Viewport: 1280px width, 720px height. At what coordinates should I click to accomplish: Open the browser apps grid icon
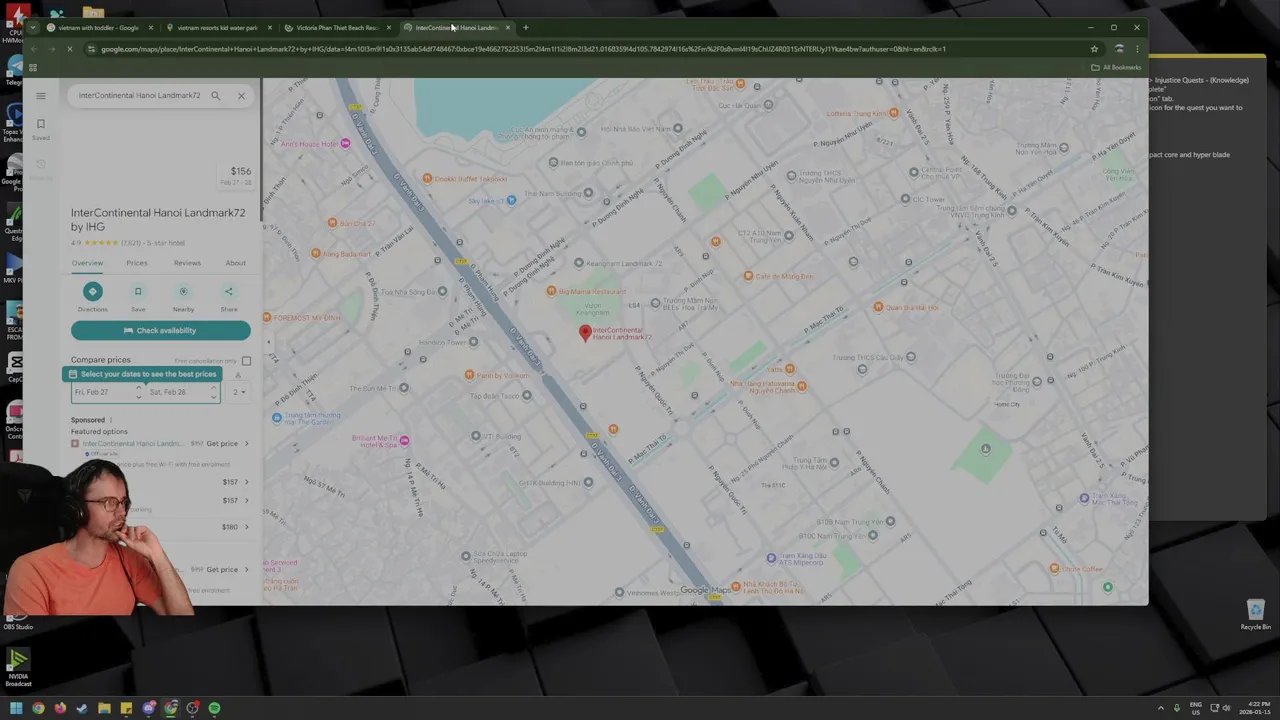click(33, 68)
